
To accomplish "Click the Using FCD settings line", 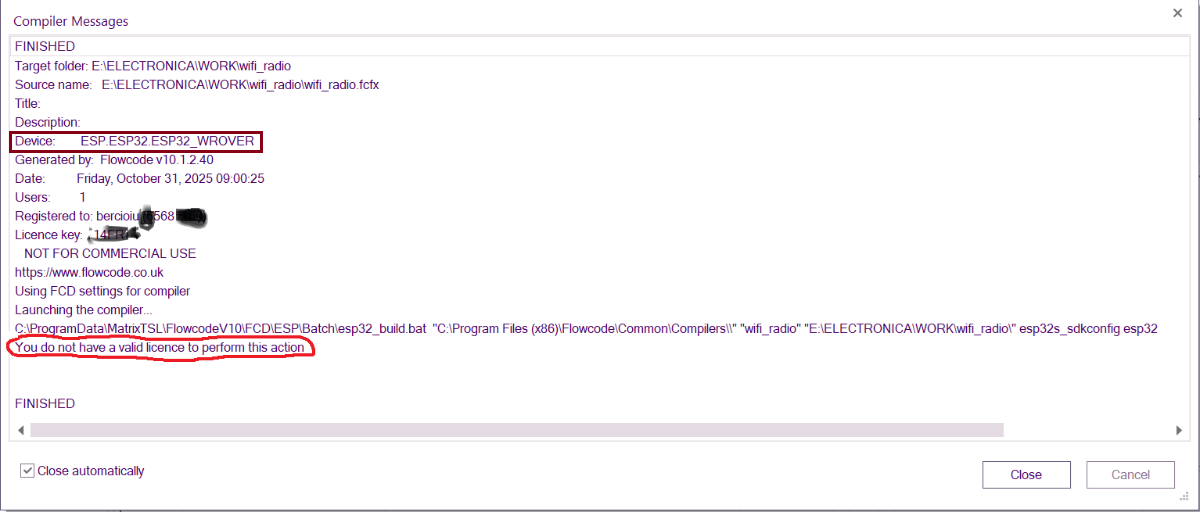I will click(102, 291).
